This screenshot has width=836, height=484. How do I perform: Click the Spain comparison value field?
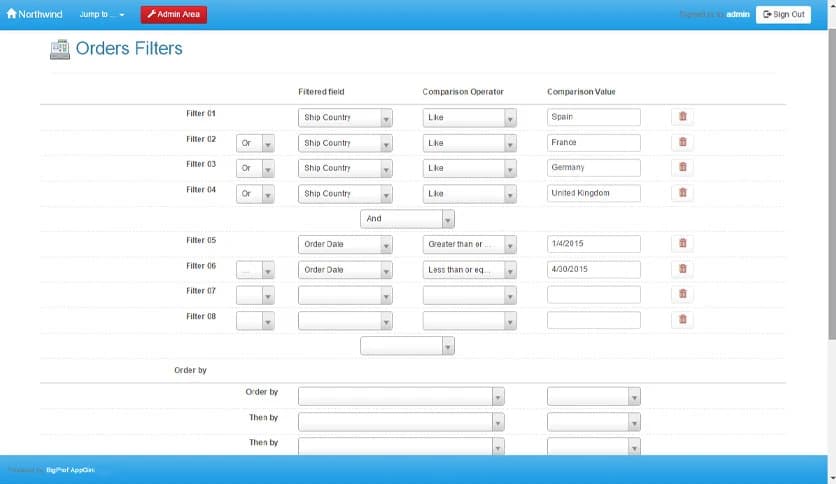point(593,117)
